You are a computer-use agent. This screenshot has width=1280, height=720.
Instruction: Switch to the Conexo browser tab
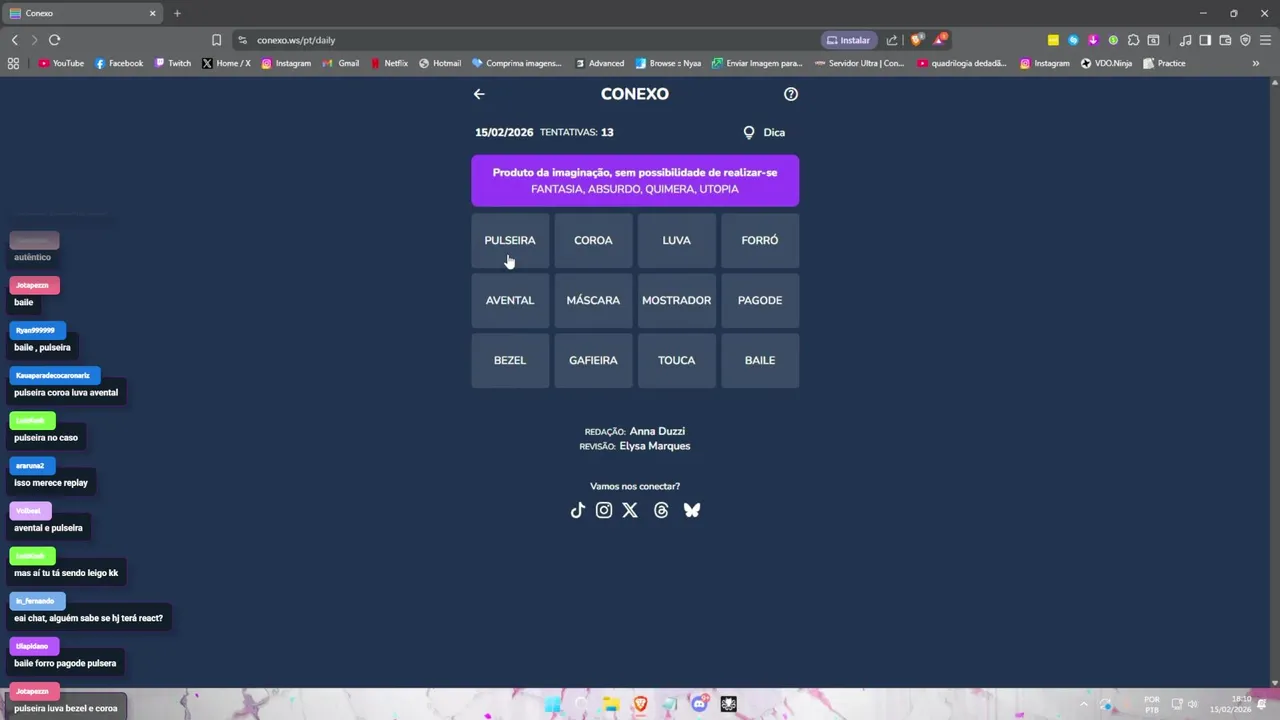[83, 13]
